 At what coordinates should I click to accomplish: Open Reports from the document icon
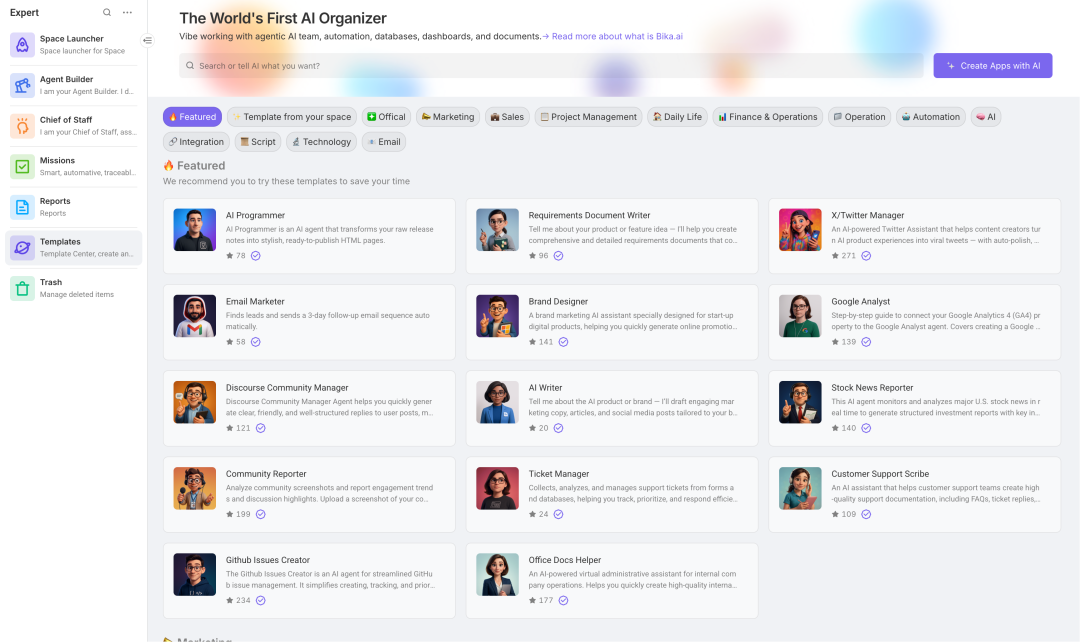(x=22, y=207)
